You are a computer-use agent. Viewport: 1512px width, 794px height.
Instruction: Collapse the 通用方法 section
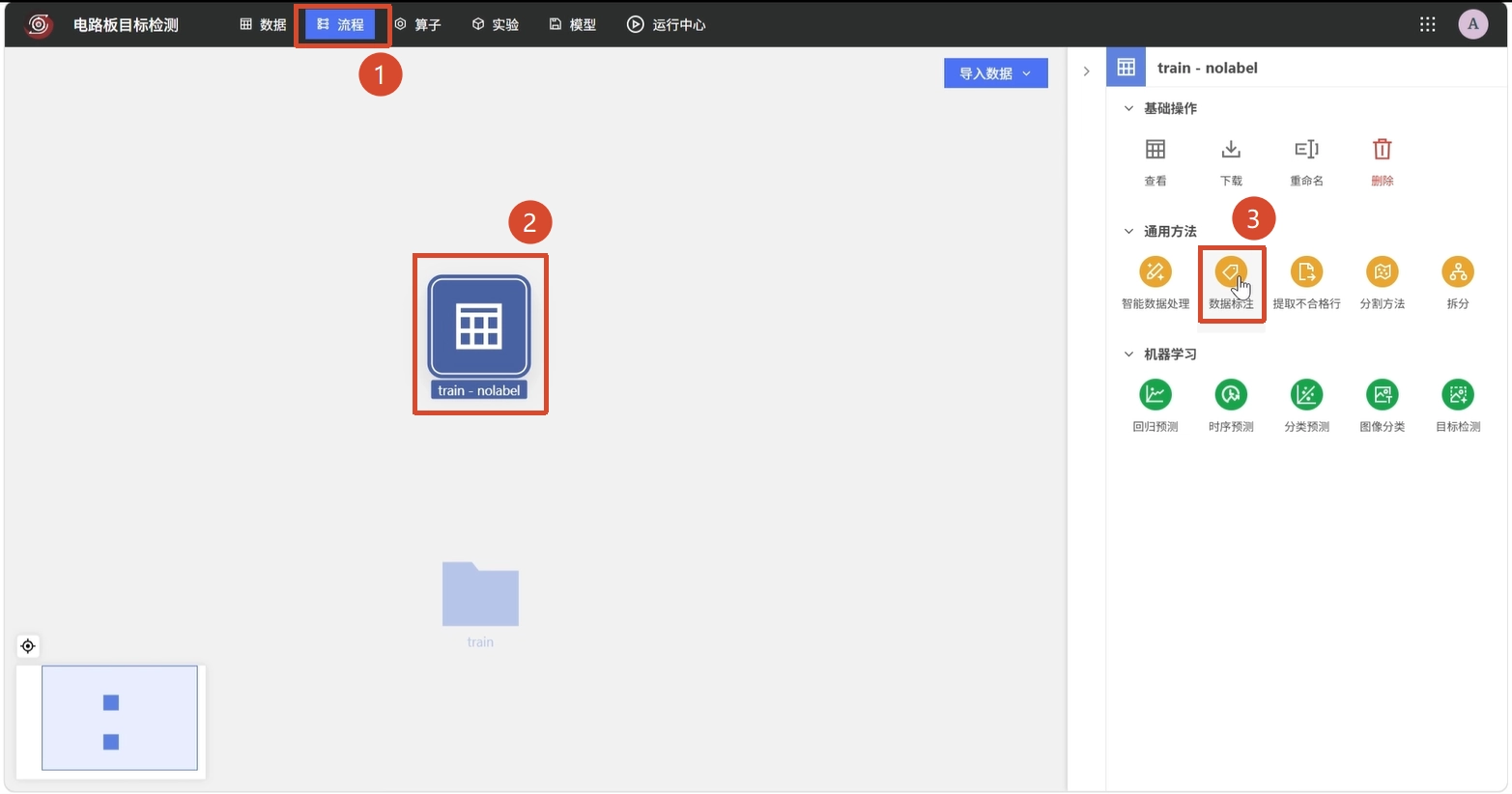click(1128, 231)
